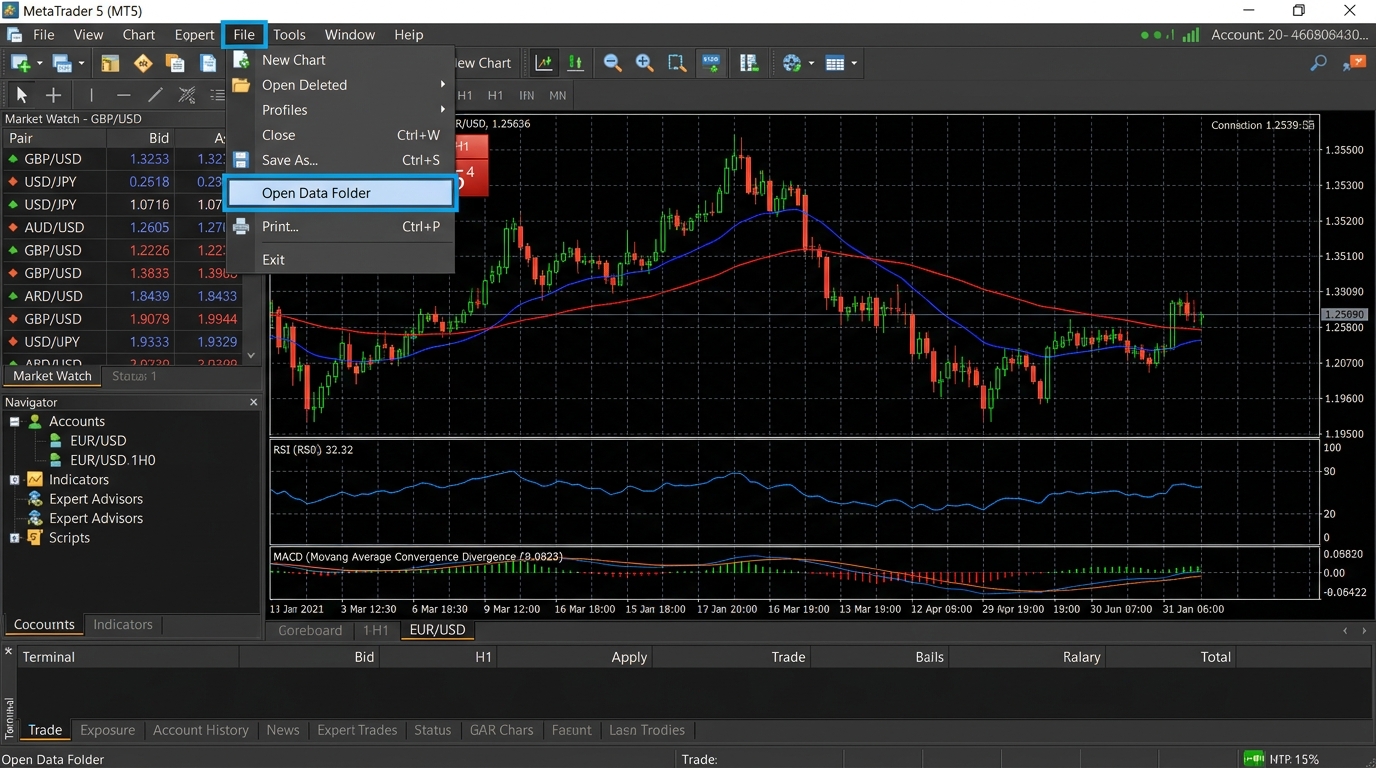
Task: Open the dropdown arrow beside the gear icon
Action: (811, 63)
